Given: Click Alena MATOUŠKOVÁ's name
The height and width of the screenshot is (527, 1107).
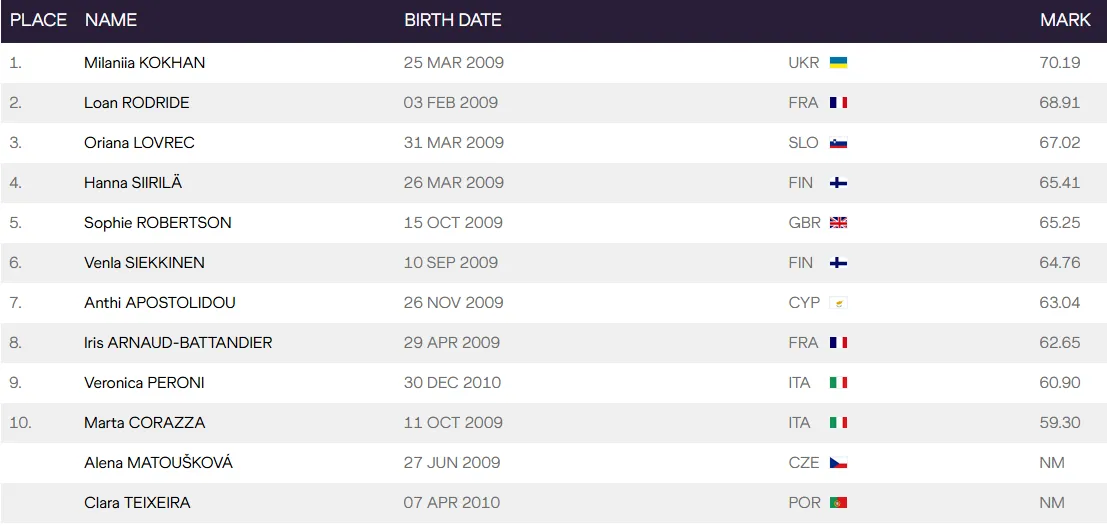Looking at the screenshot, I should pos(158,463).
